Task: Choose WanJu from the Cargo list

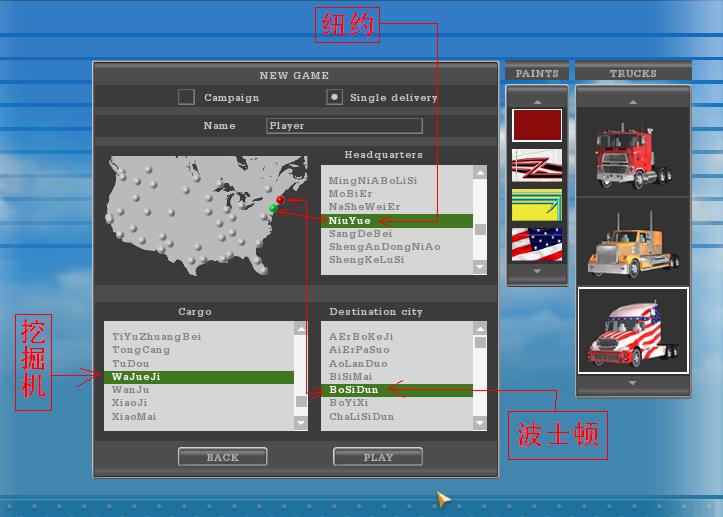Action: [x=130, y=390]
